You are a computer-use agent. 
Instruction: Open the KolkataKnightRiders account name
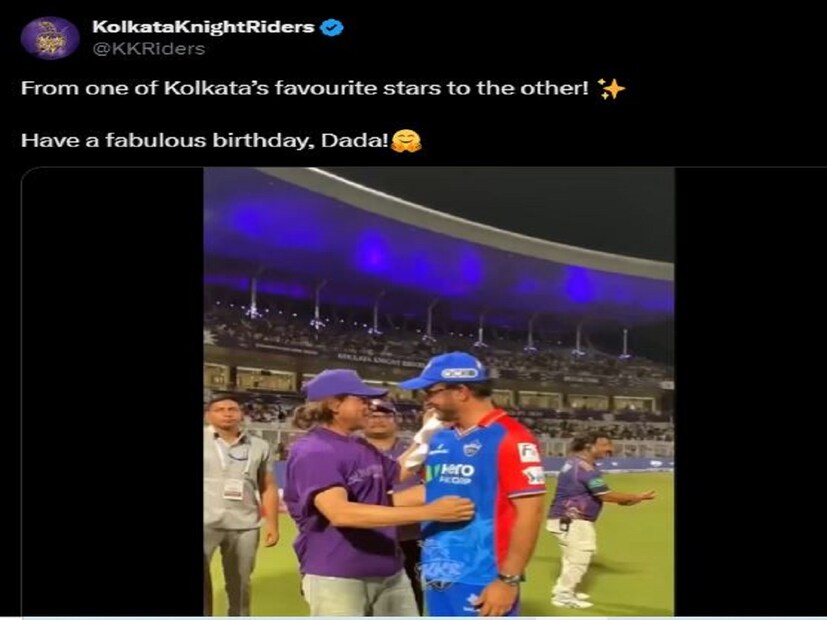[205, 28]
